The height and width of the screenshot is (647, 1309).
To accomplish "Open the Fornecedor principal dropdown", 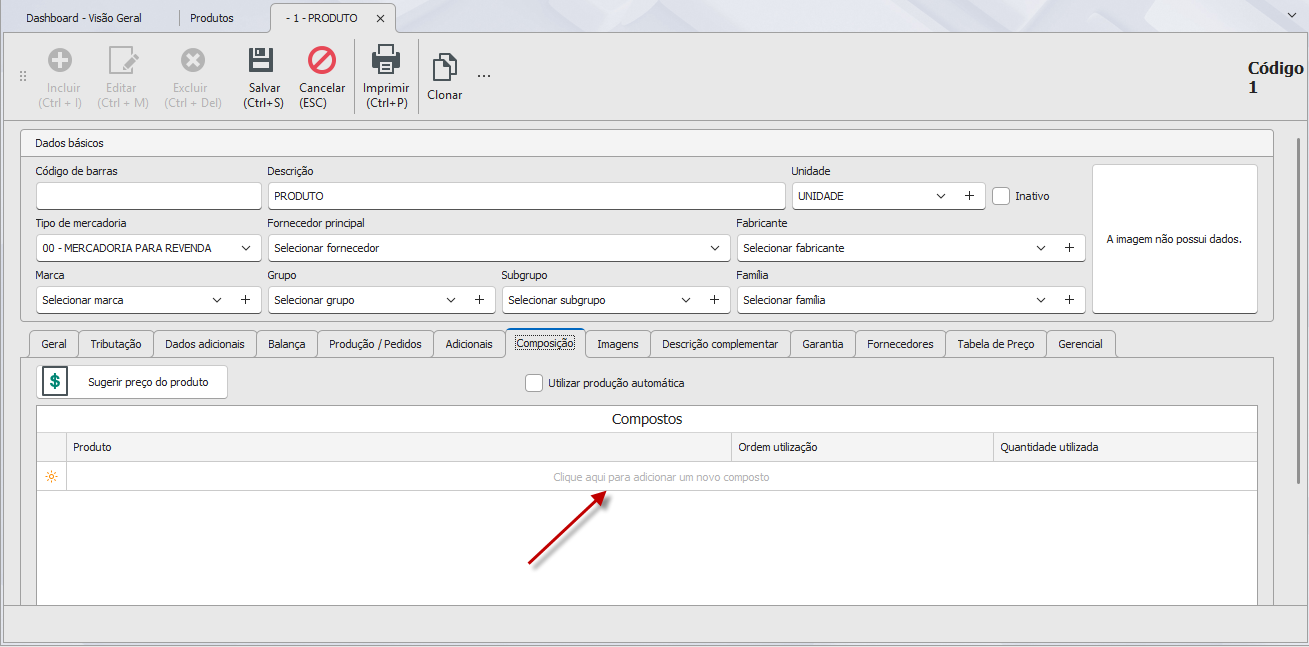I will coord(715,248).
